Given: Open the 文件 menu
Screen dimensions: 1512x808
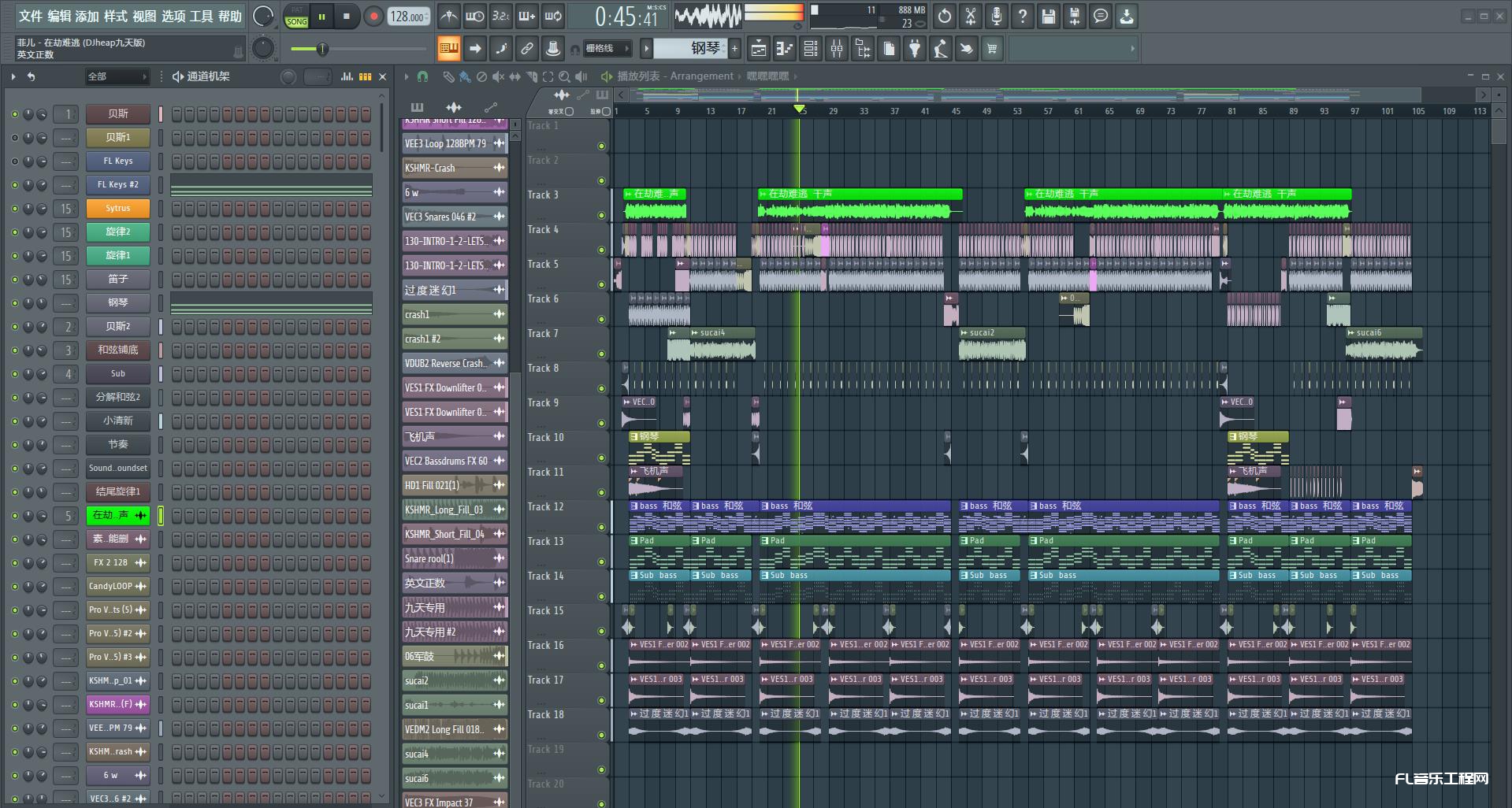Looking at the screenshot, I should 31,17.
